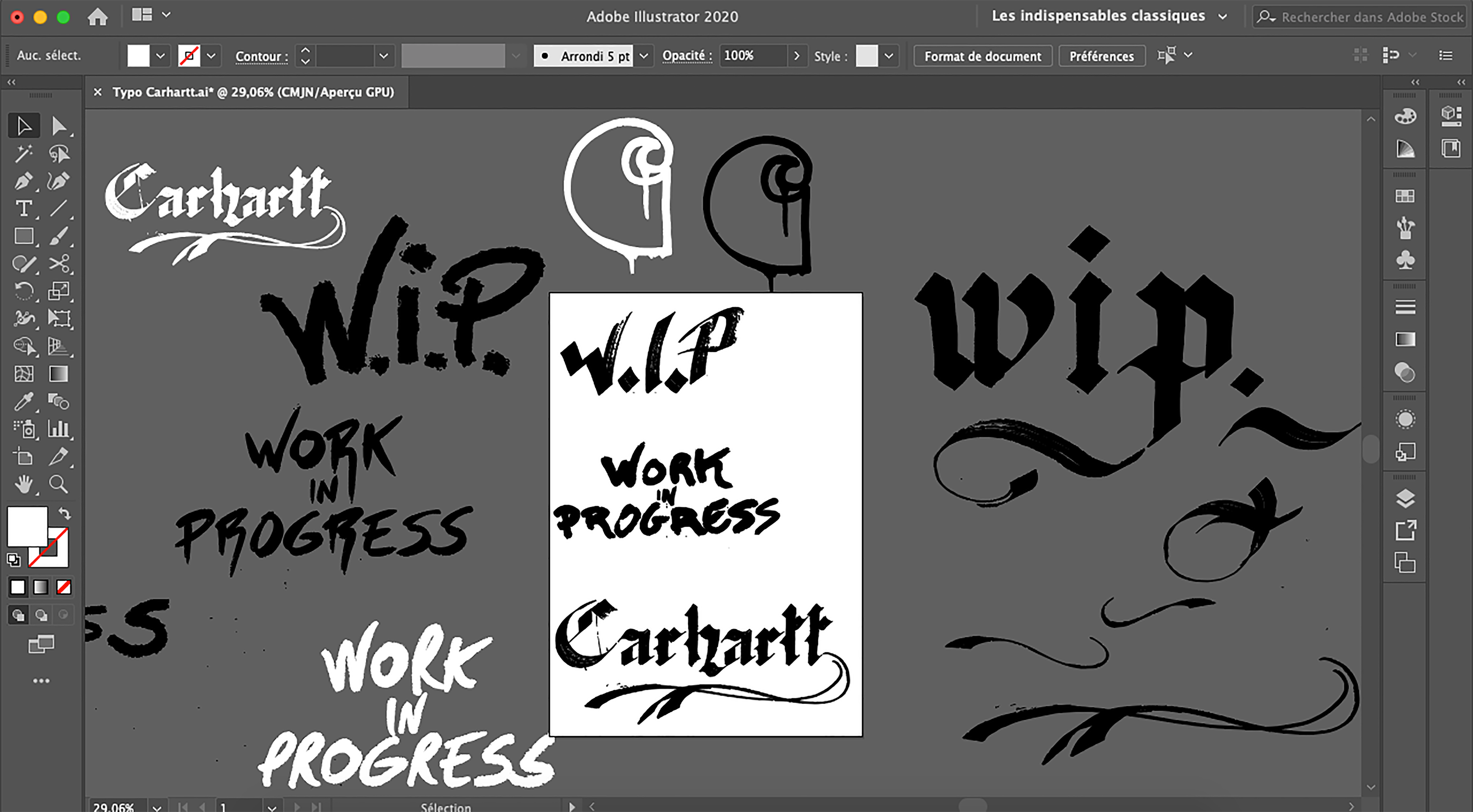Open the Préférences button
This screenshot has width=1473, height=812.
click(1101, 56)
